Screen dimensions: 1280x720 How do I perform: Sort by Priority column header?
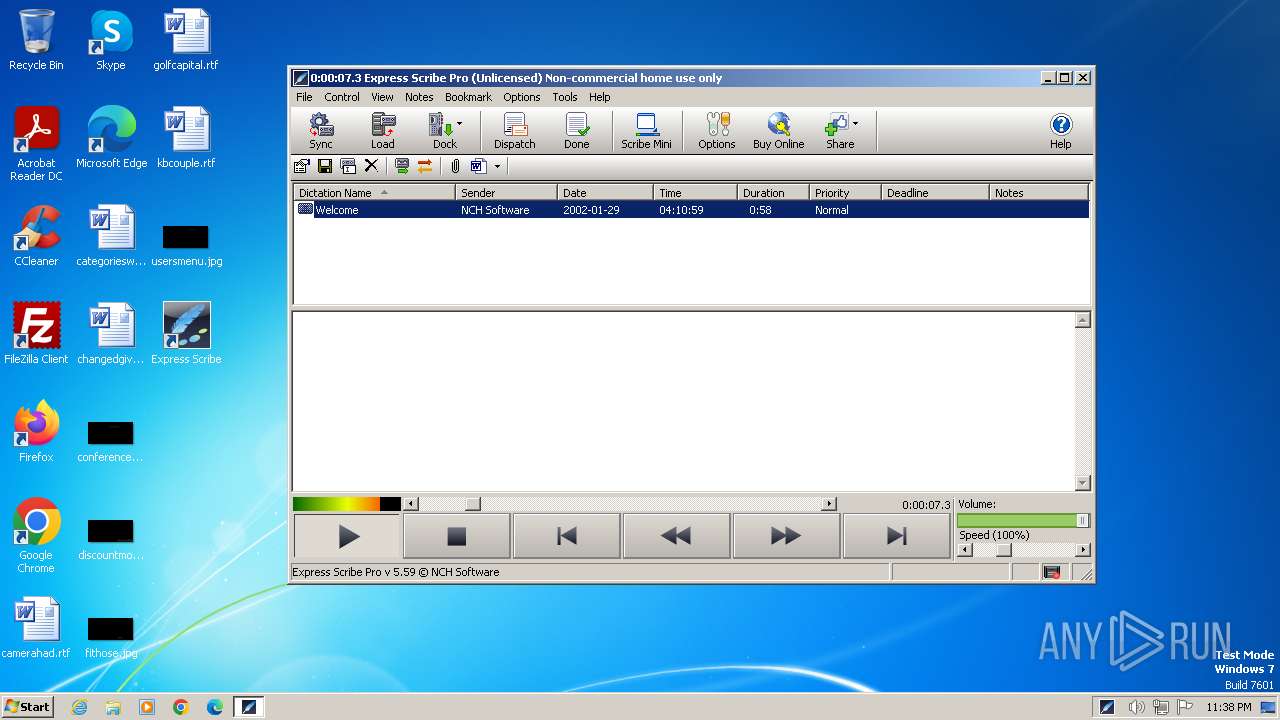[845, 193]
